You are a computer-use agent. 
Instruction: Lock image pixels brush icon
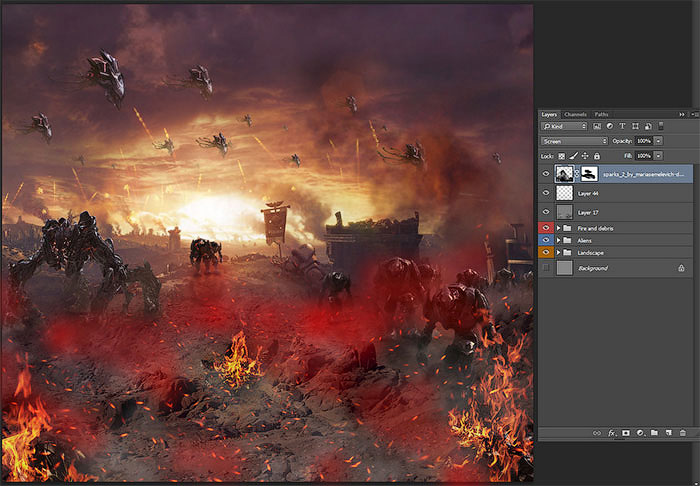[x=573, y=156]
